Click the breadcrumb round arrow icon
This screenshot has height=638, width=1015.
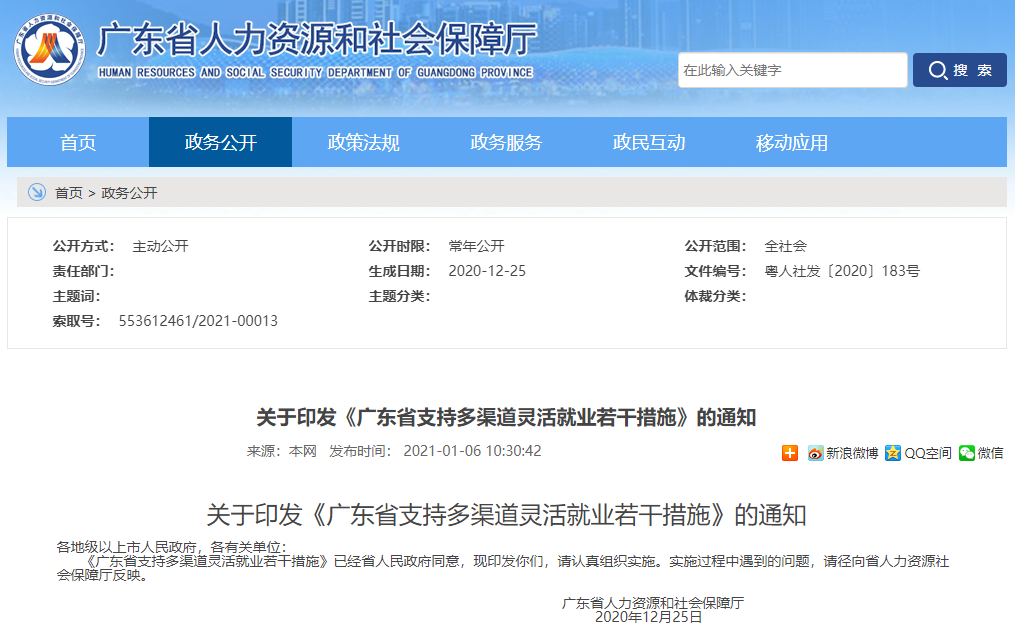click(37, 192)
